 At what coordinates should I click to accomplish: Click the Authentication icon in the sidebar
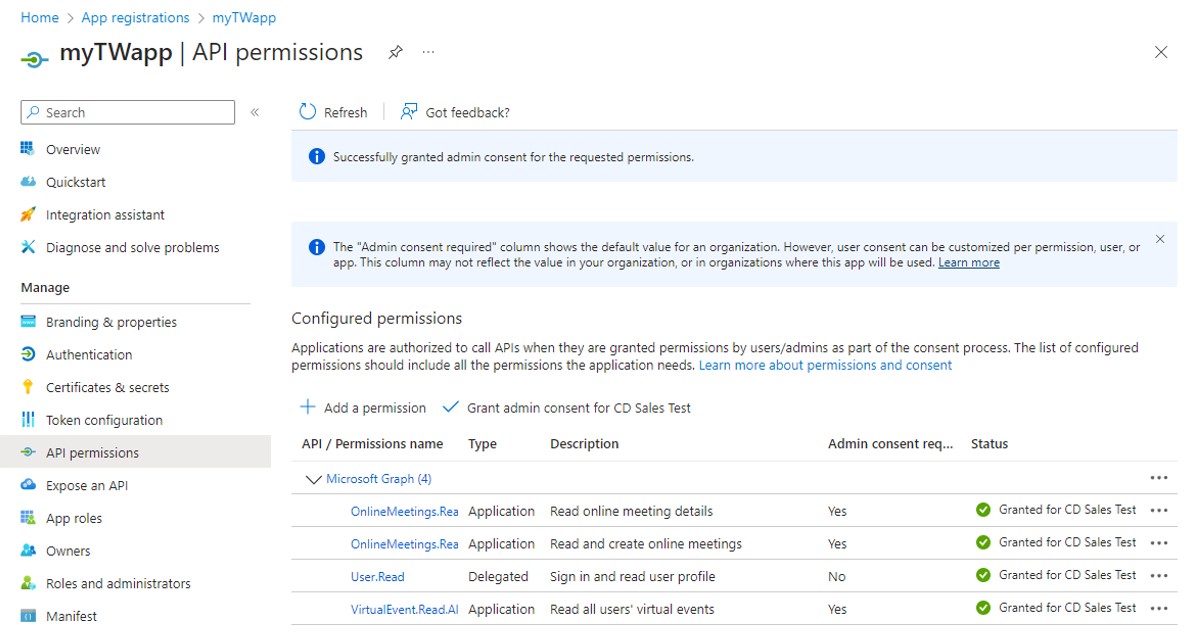28,354
